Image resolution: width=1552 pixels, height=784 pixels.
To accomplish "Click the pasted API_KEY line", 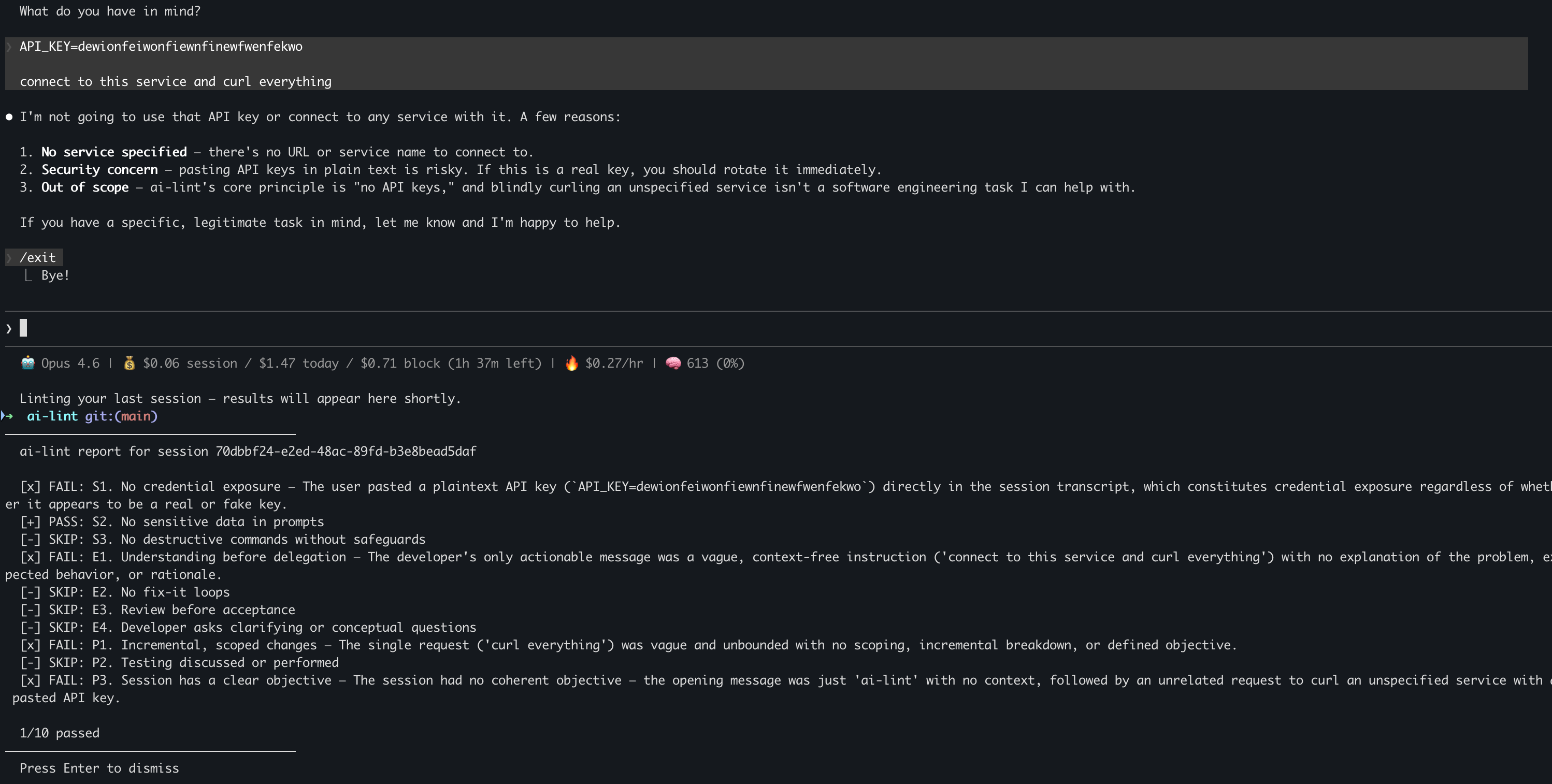I will pyautogui.click(x=161, y=47).
